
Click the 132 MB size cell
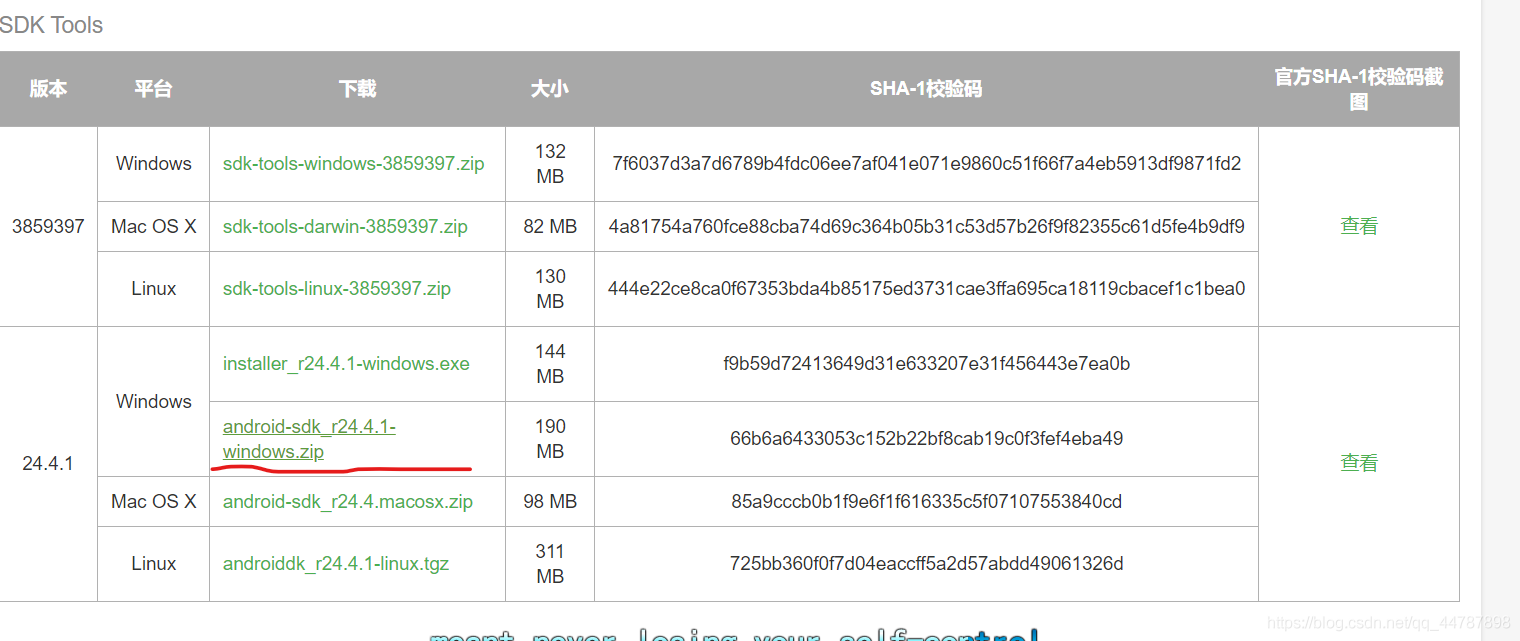click(550, 164)
